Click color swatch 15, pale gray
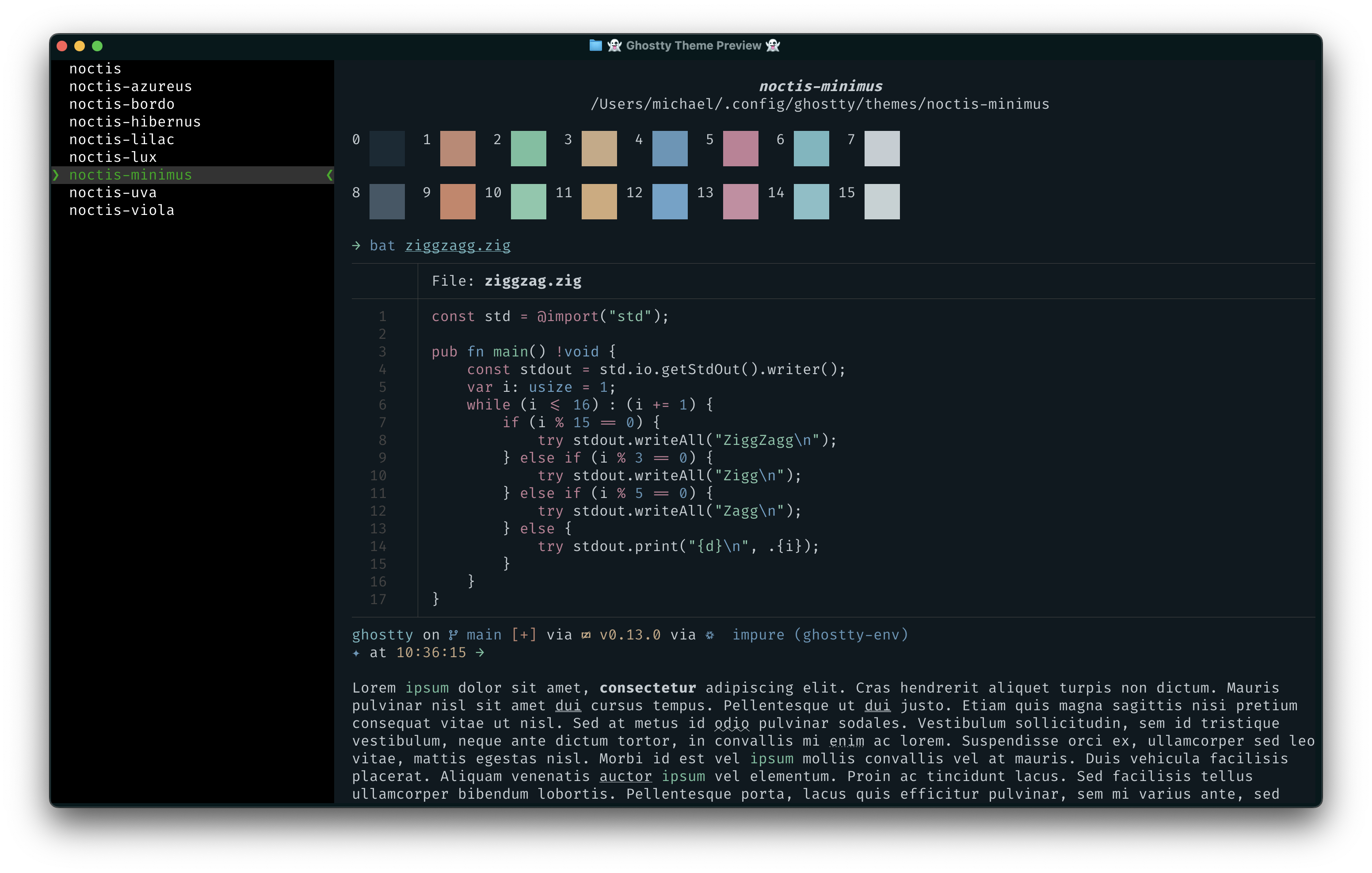 tap(881, 201)
